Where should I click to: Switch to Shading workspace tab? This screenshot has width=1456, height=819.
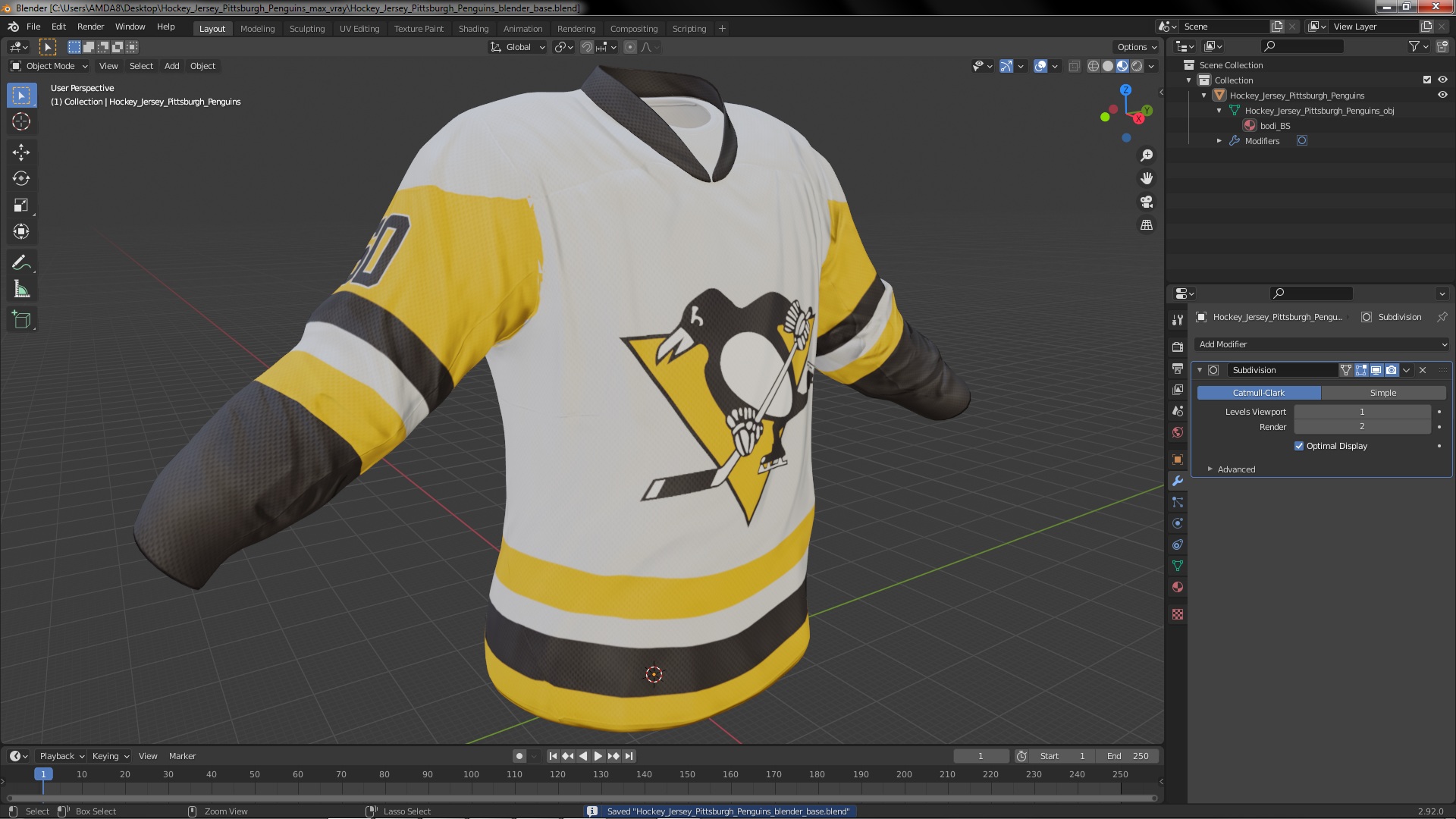(473, 29)
